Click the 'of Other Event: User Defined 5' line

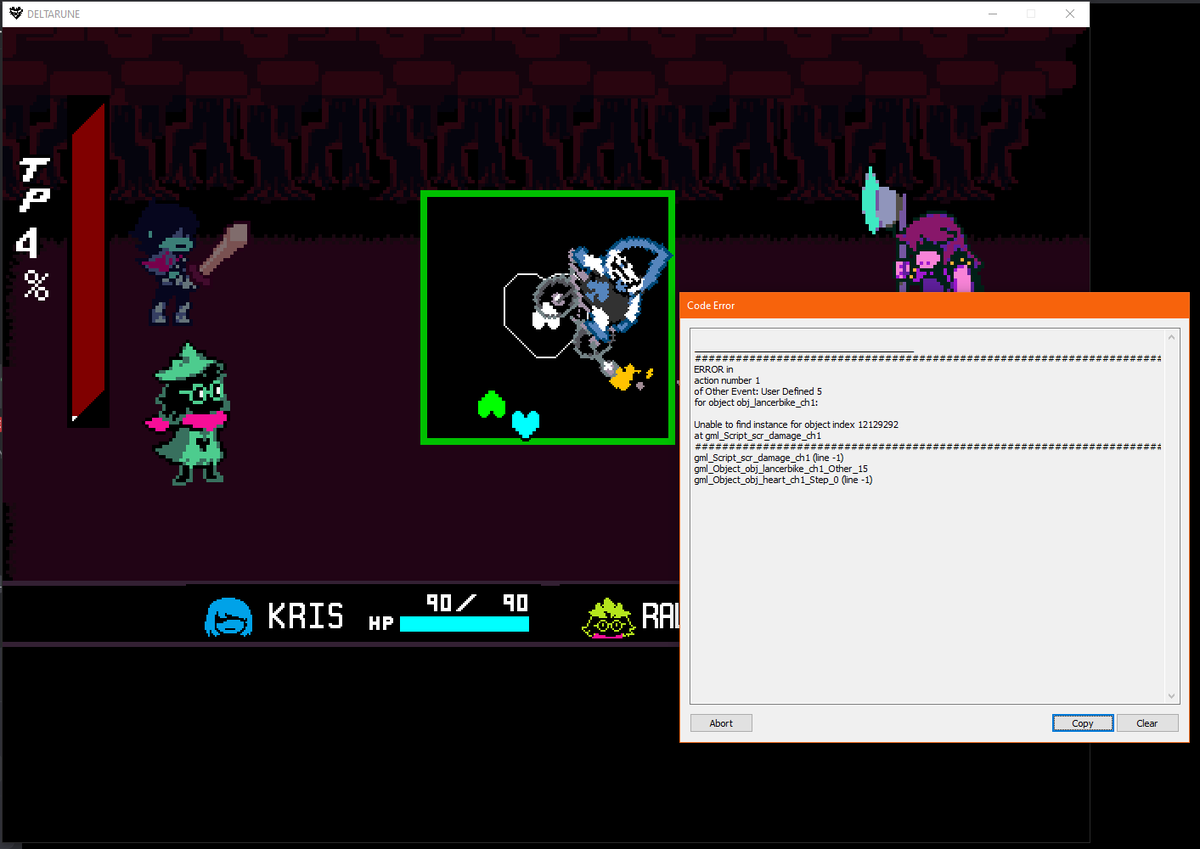tap(758, 391)
